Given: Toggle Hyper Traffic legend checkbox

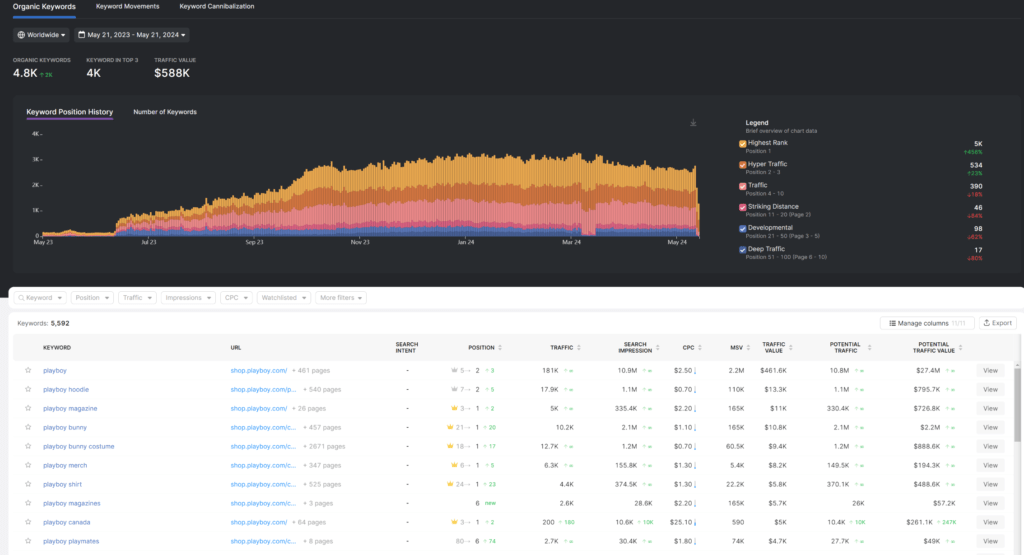Looking at the screenshot, I should [x=743, y=165].
